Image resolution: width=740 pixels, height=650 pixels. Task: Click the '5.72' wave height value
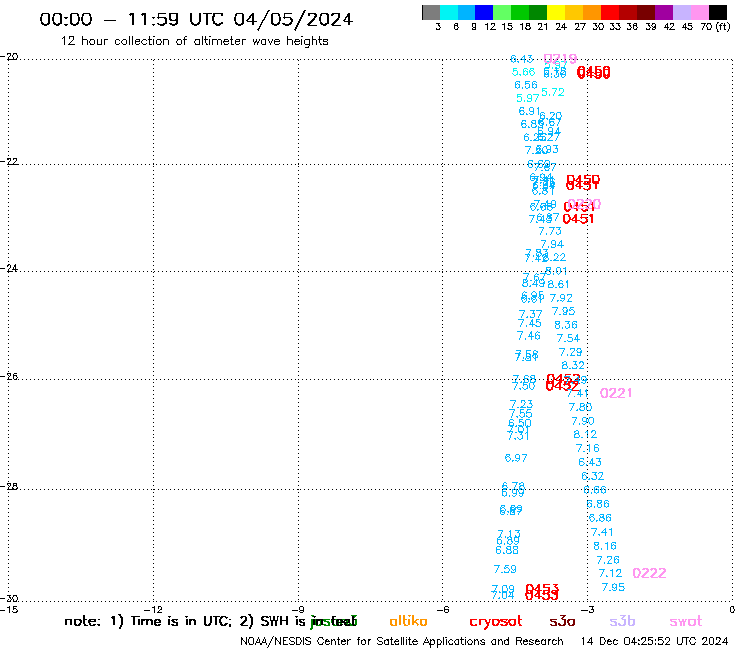pos(553,92)
